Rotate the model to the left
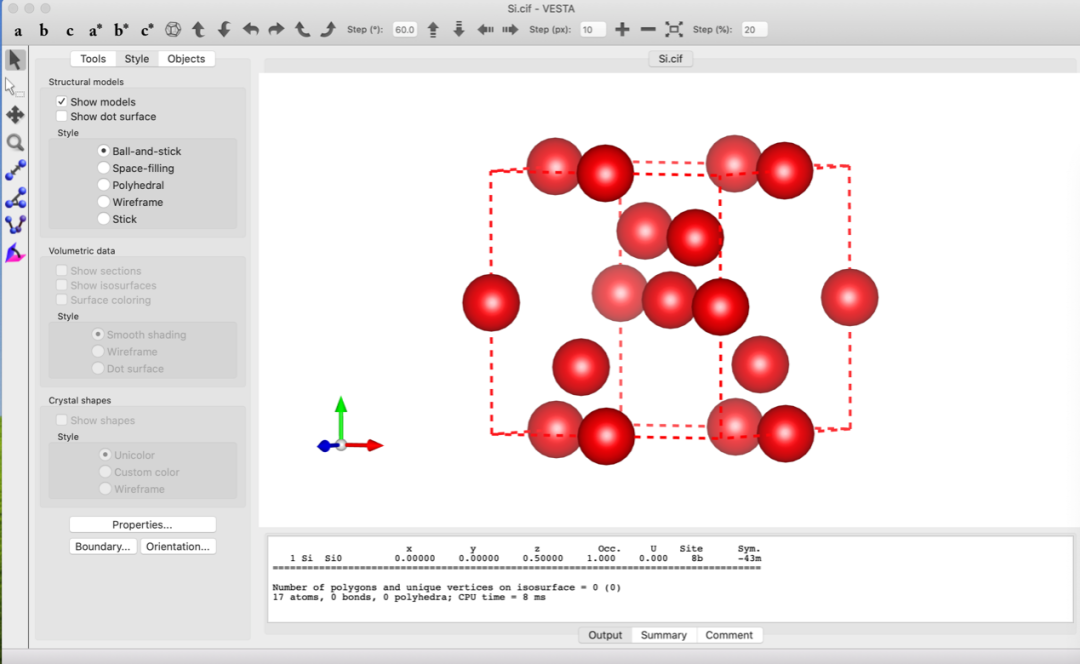Image resolution: width=1080 pixels, height=664 pixels. [251, 30]
